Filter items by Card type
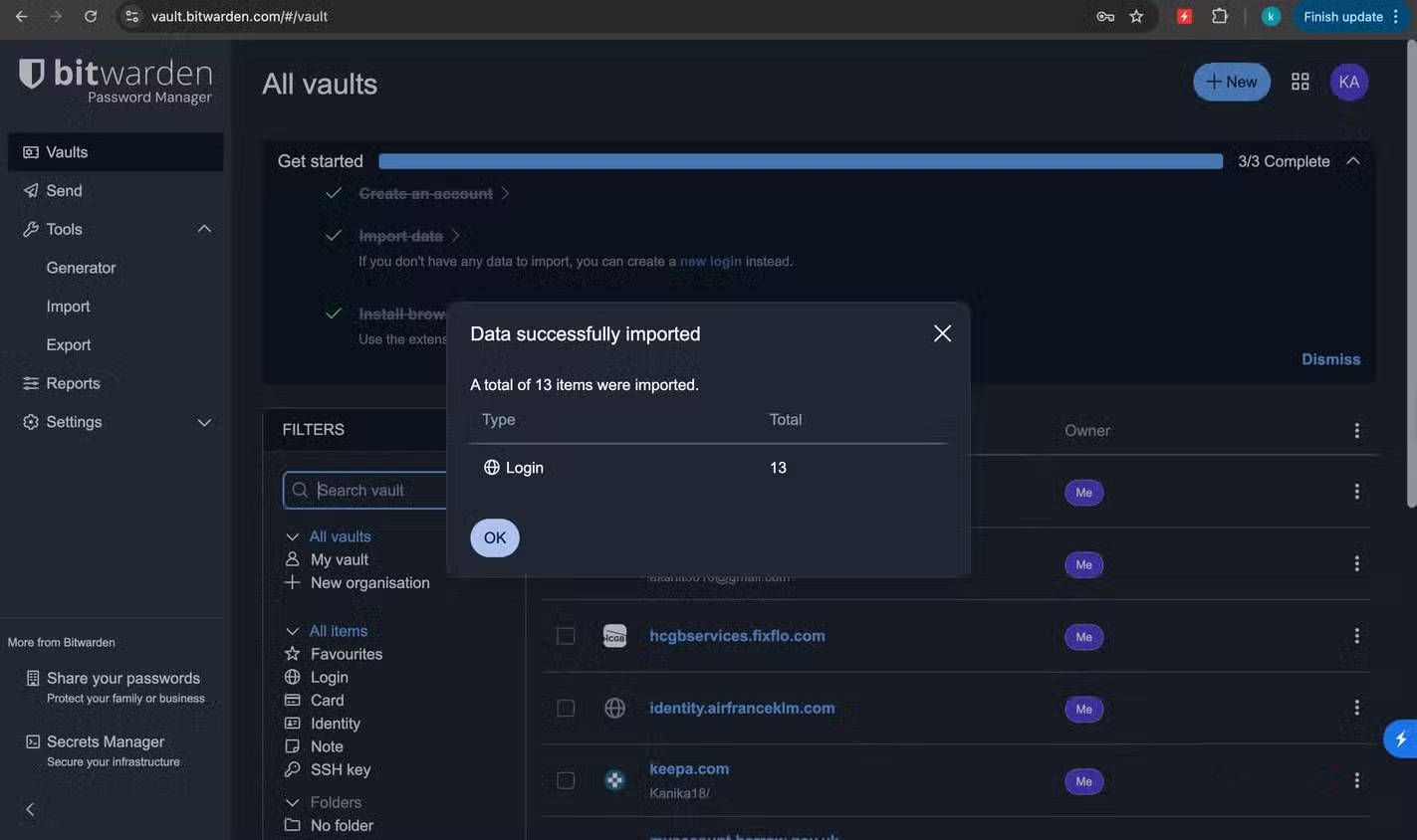This screenshot has width=1417, height=840. (327, 700)
